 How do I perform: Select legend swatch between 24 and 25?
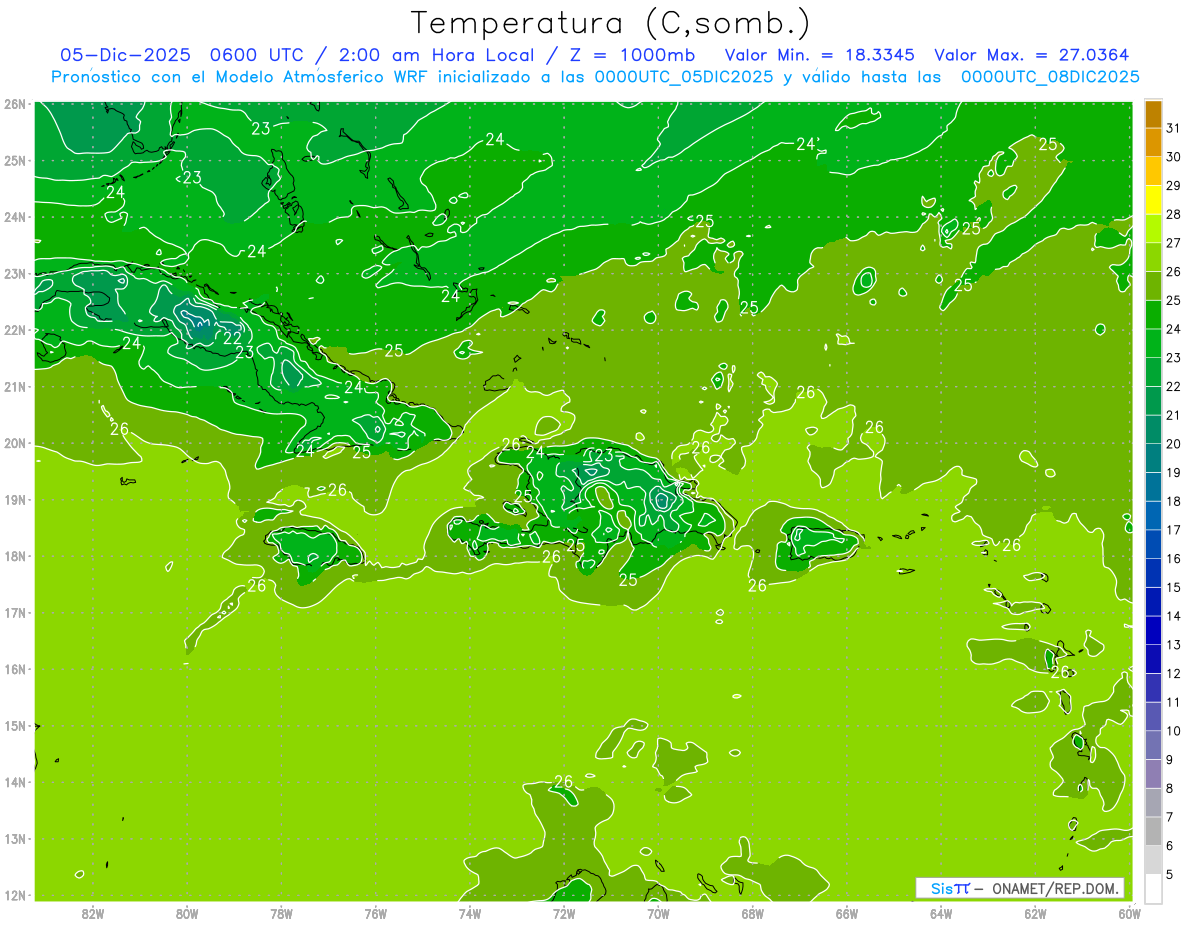[1153, 315]
